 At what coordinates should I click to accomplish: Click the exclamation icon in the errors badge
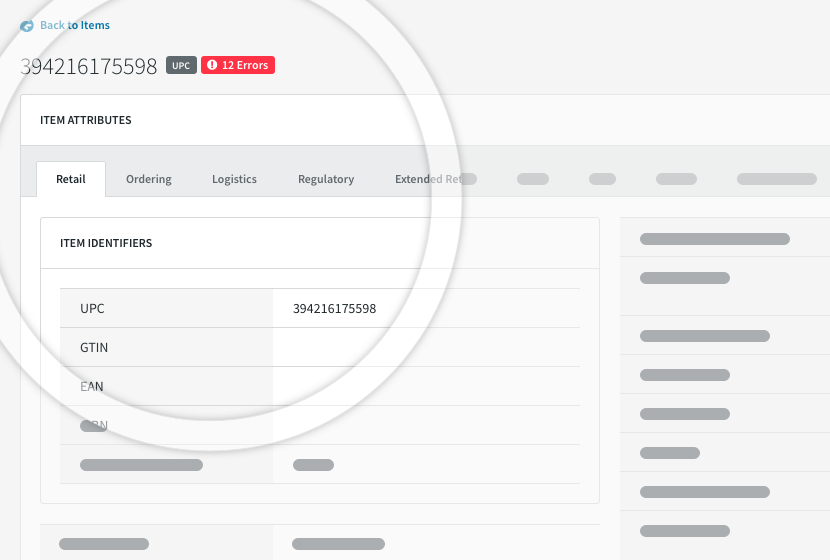[212, 66]
